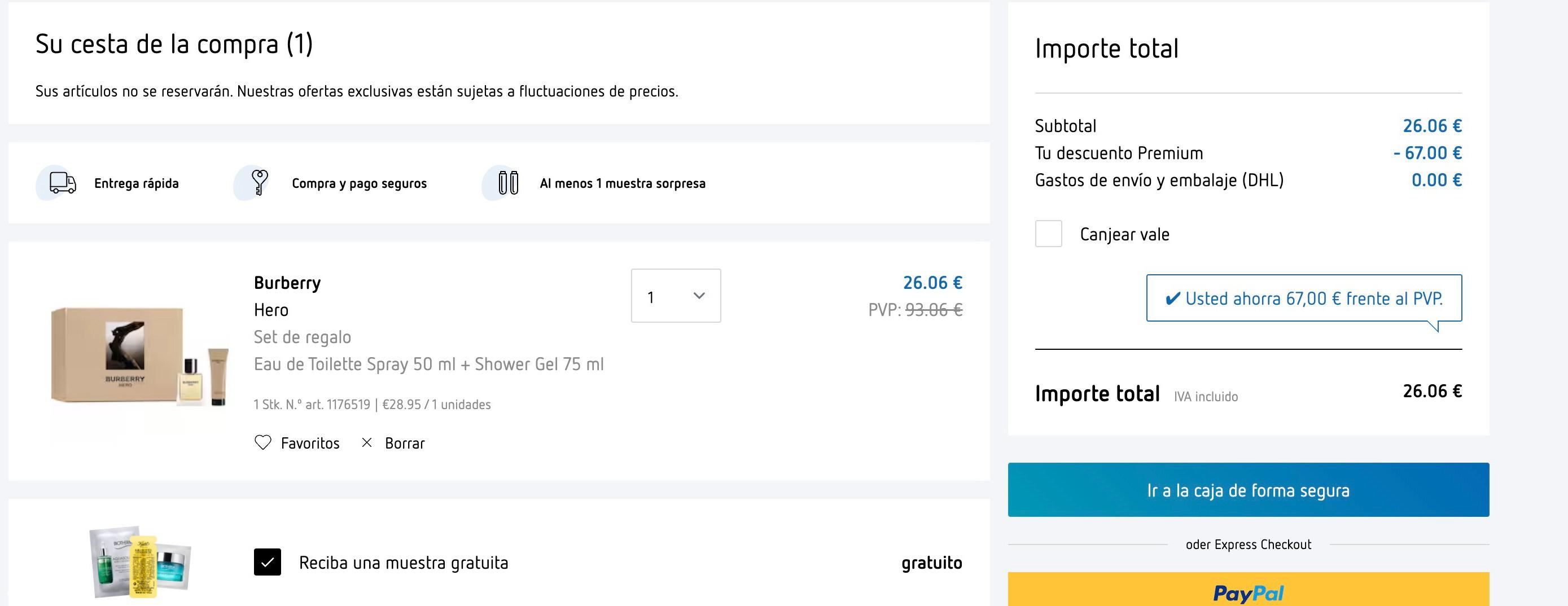Click the Borrar link to remove the item
This screenshot has width=1568, height=606.
click(x=405, y=443)
